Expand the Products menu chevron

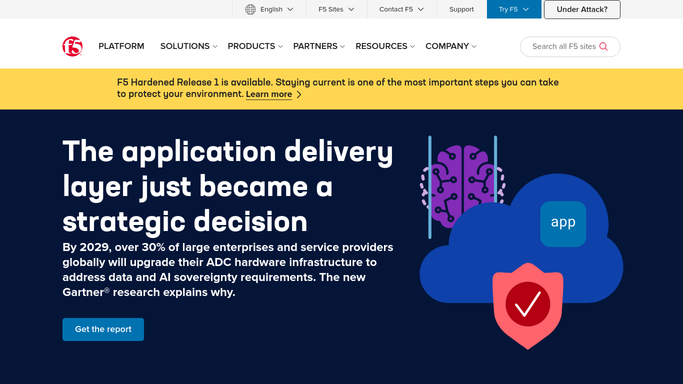click(280, 47)
